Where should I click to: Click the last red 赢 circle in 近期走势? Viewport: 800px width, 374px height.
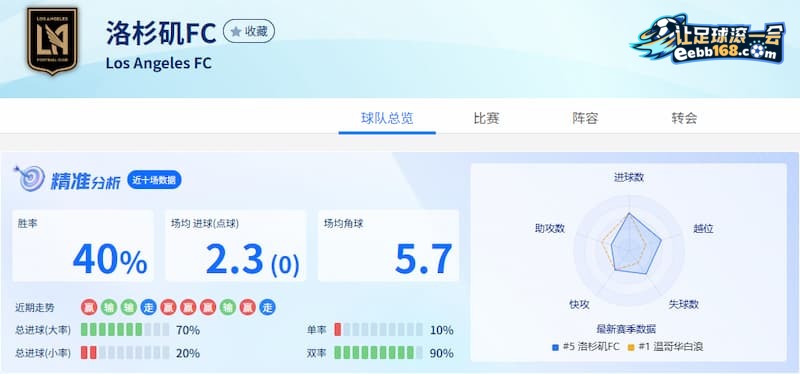[x=247, y=307]
